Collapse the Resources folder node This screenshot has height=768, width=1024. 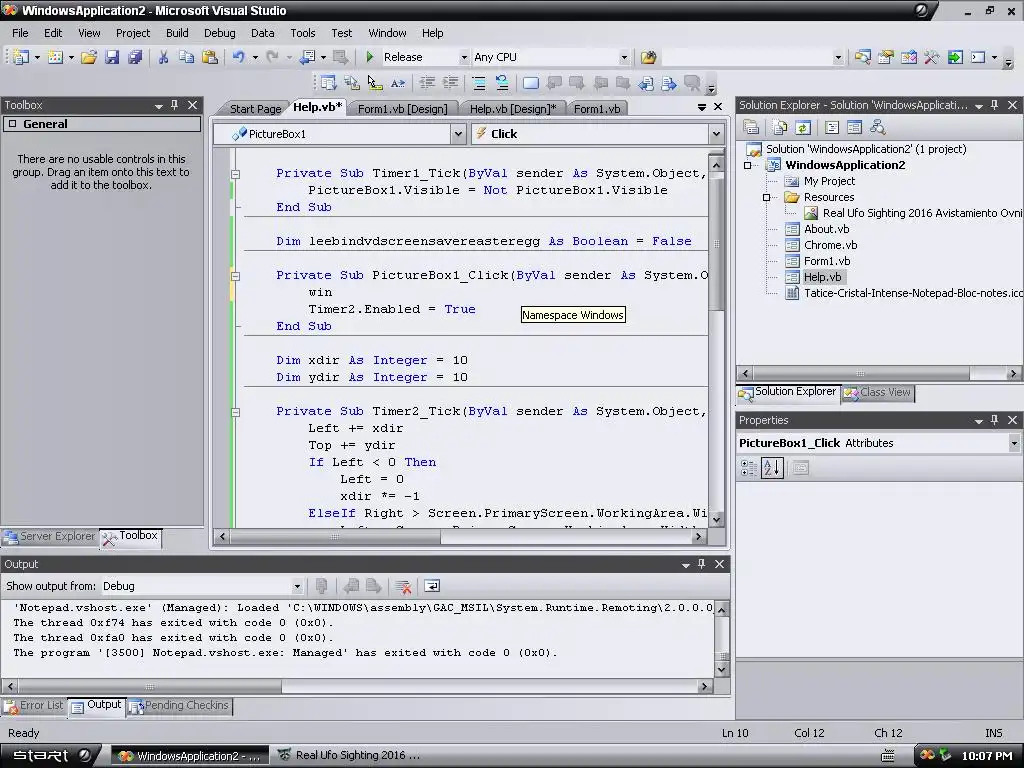[767, 197]
